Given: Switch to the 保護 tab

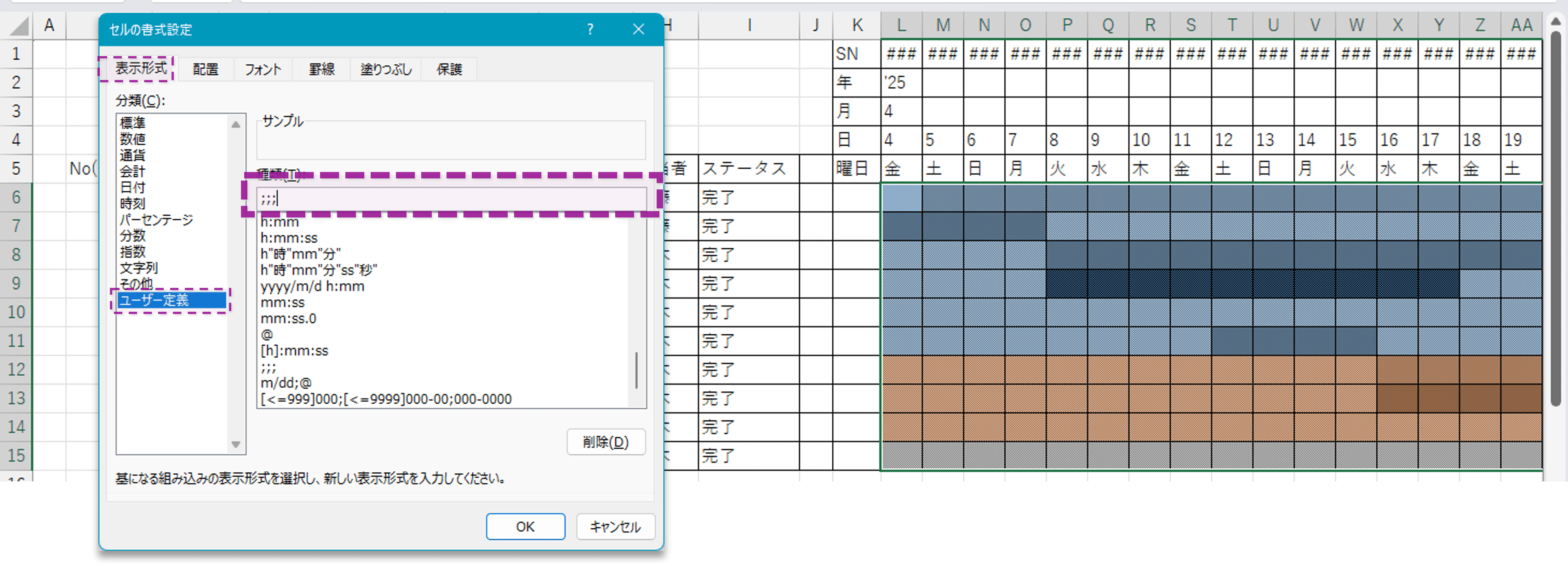Looking at the screenshot, I should (x=449, y=69).
